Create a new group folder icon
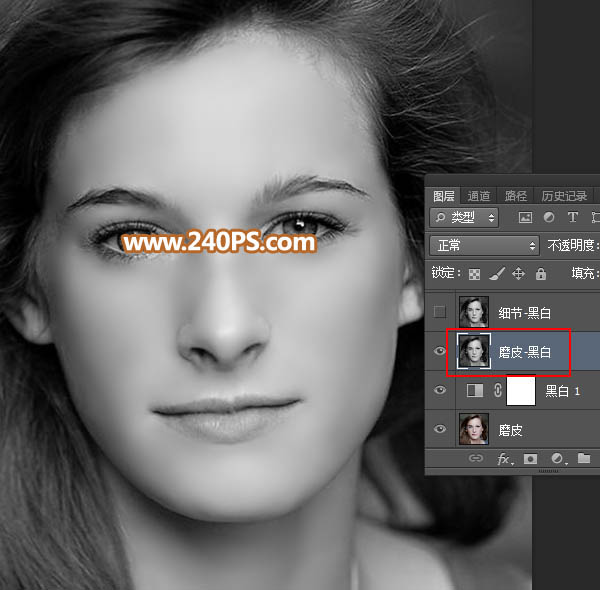This screenshot has height=590, width=600. pos(584,458)
